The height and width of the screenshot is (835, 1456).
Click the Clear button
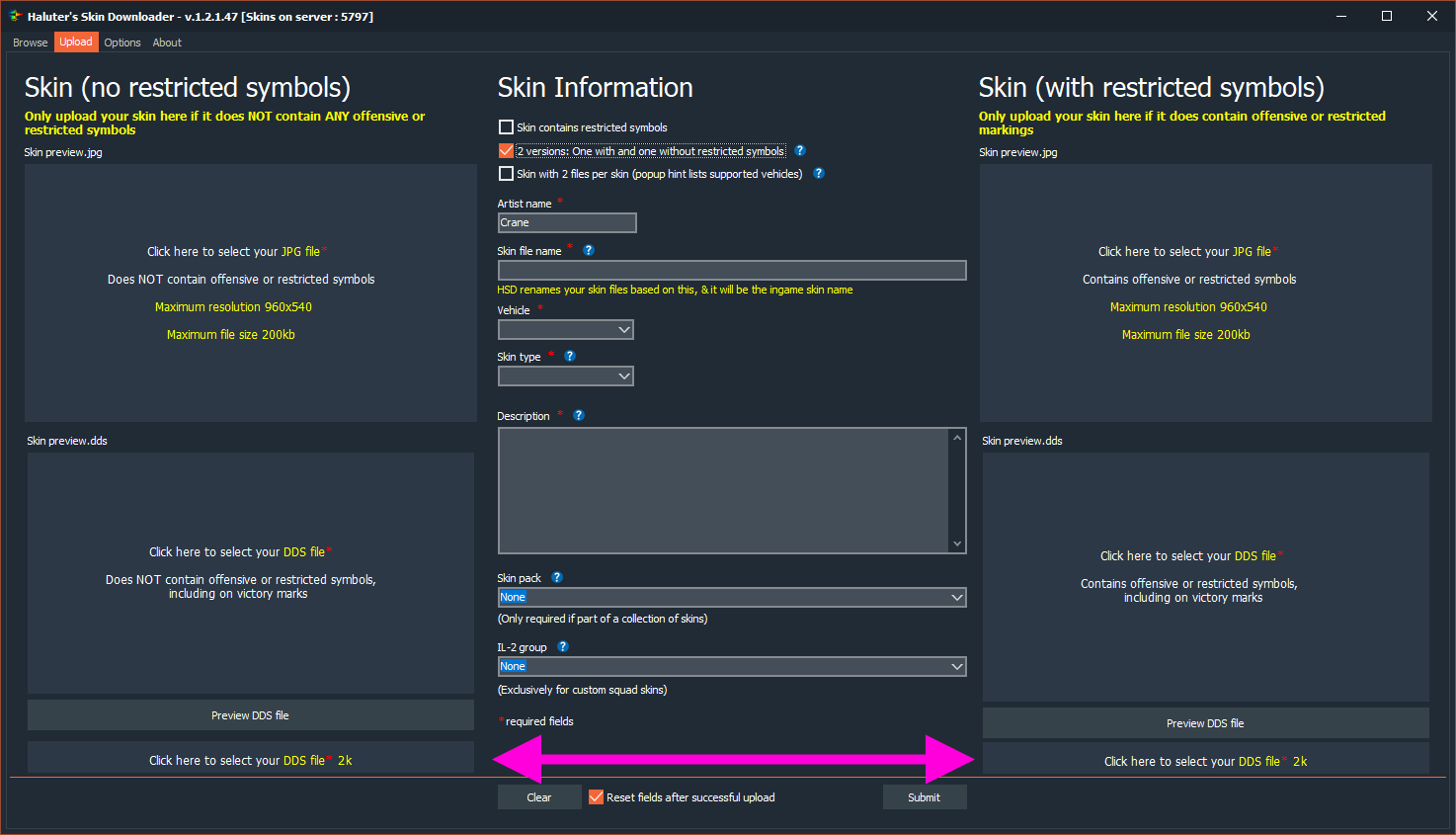point(539,797)
